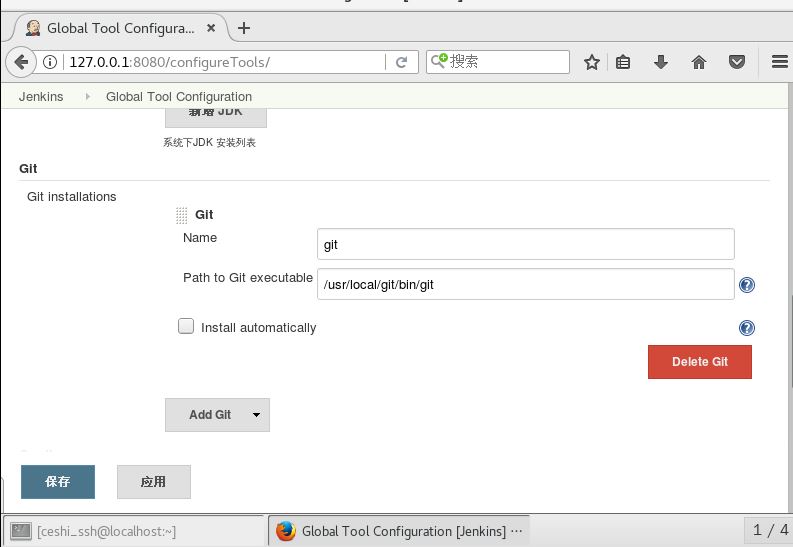793x547 pixels.
Task: Enable the Install automatically checkbox
Action: pyautogui.click(x=186, y=327)
